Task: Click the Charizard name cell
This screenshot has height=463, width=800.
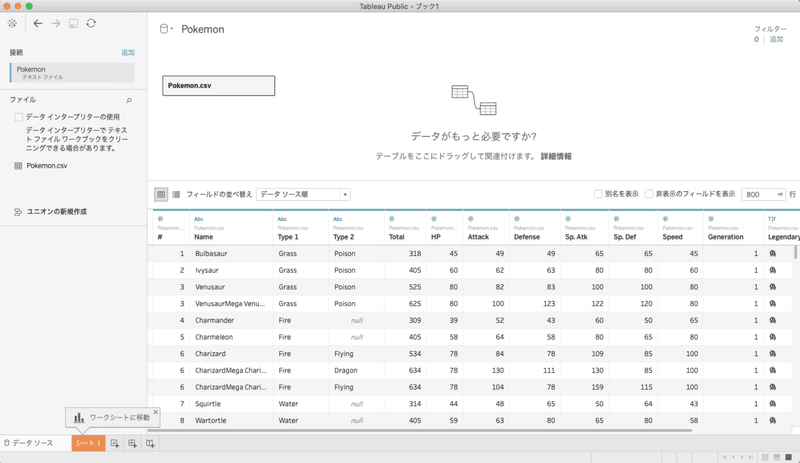Action: point(231,354)
